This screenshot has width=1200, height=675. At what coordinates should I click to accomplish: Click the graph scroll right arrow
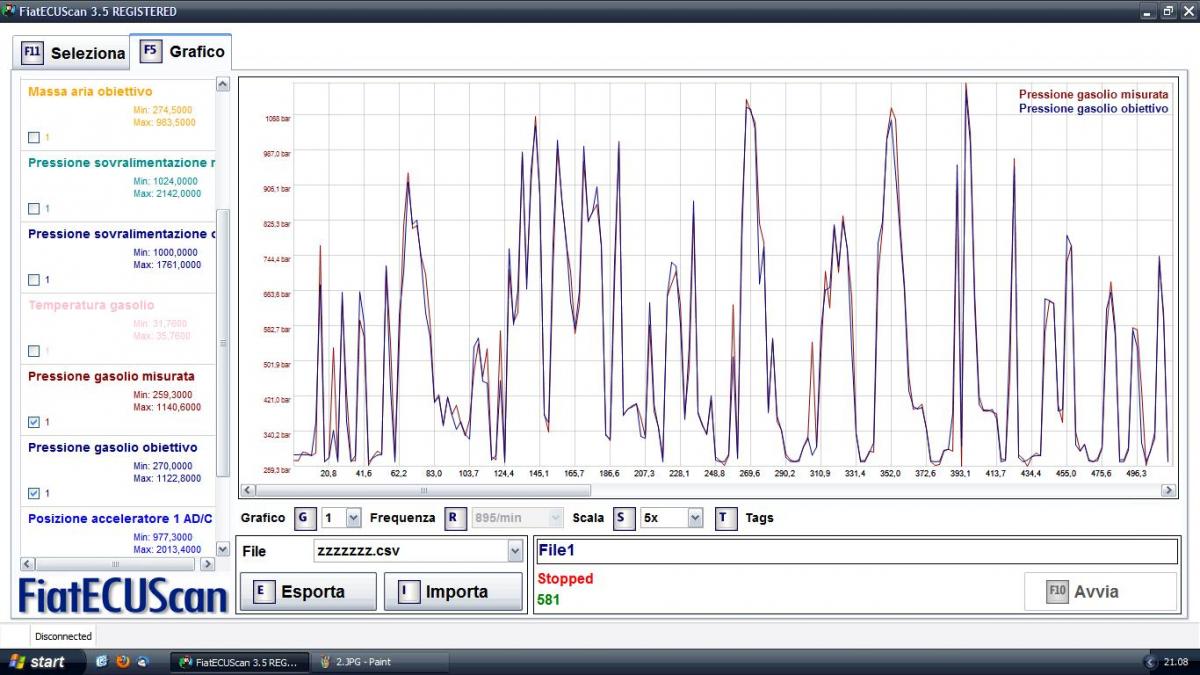coord(1170,491)
